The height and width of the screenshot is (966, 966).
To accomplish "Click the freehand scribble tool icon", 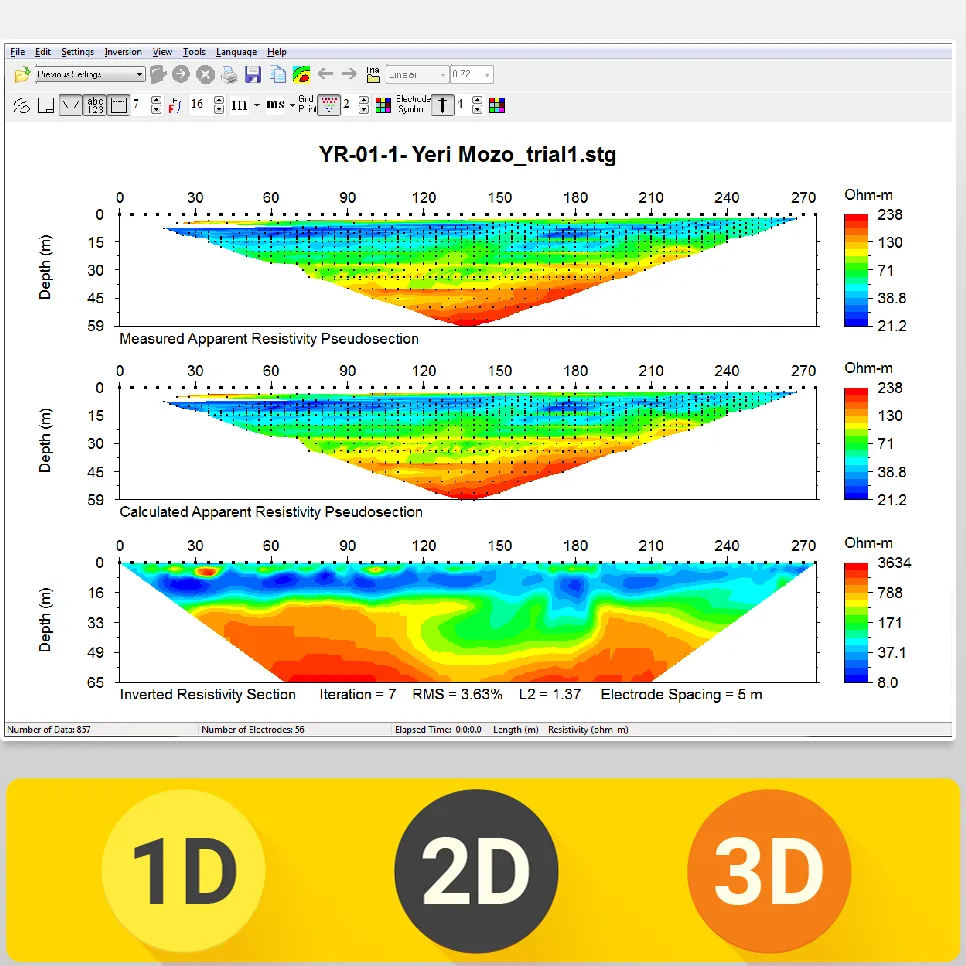I will click(22, 106).
